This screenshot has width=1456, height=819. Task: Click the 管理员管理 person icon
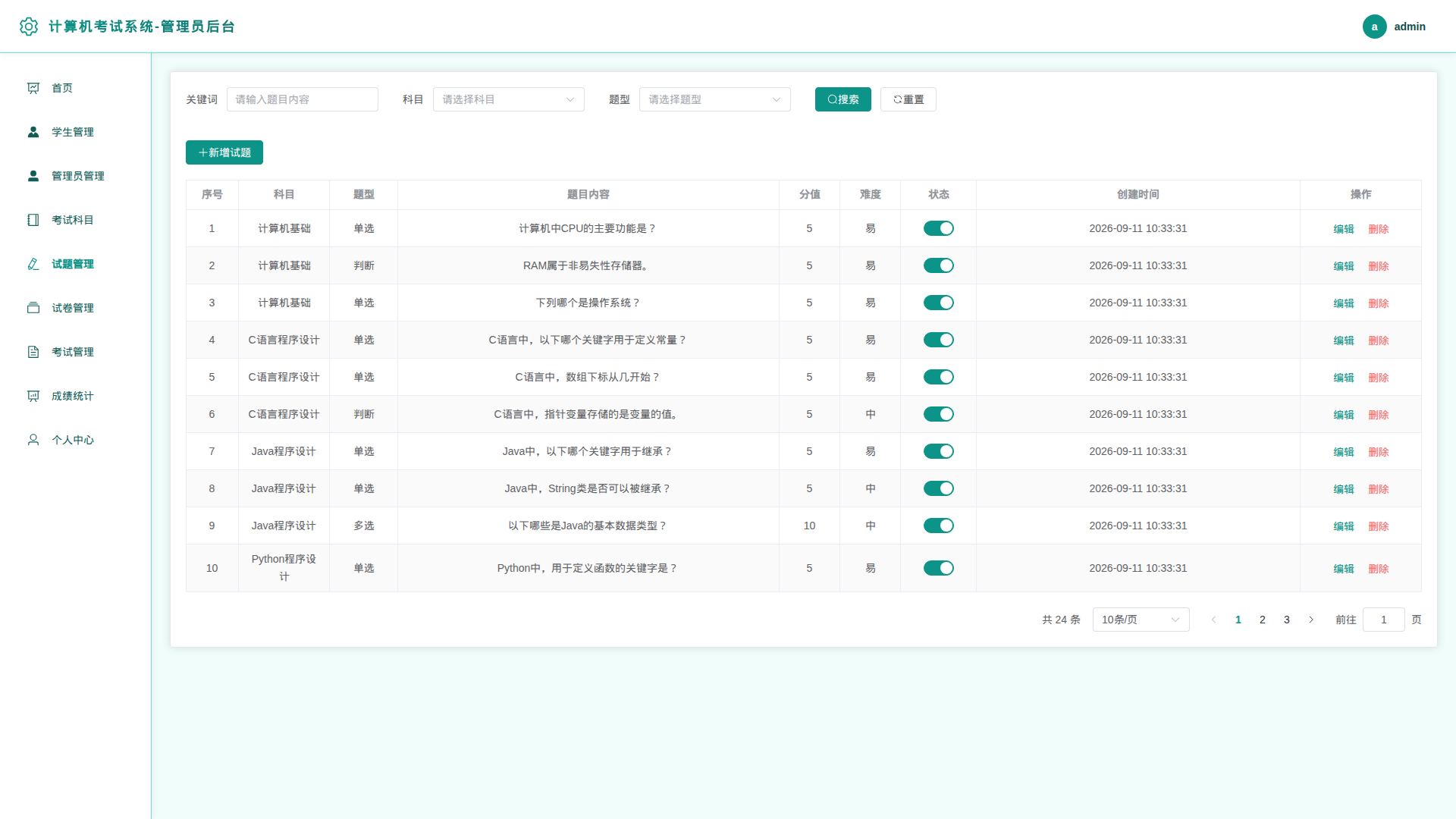(x=33, y=176)
